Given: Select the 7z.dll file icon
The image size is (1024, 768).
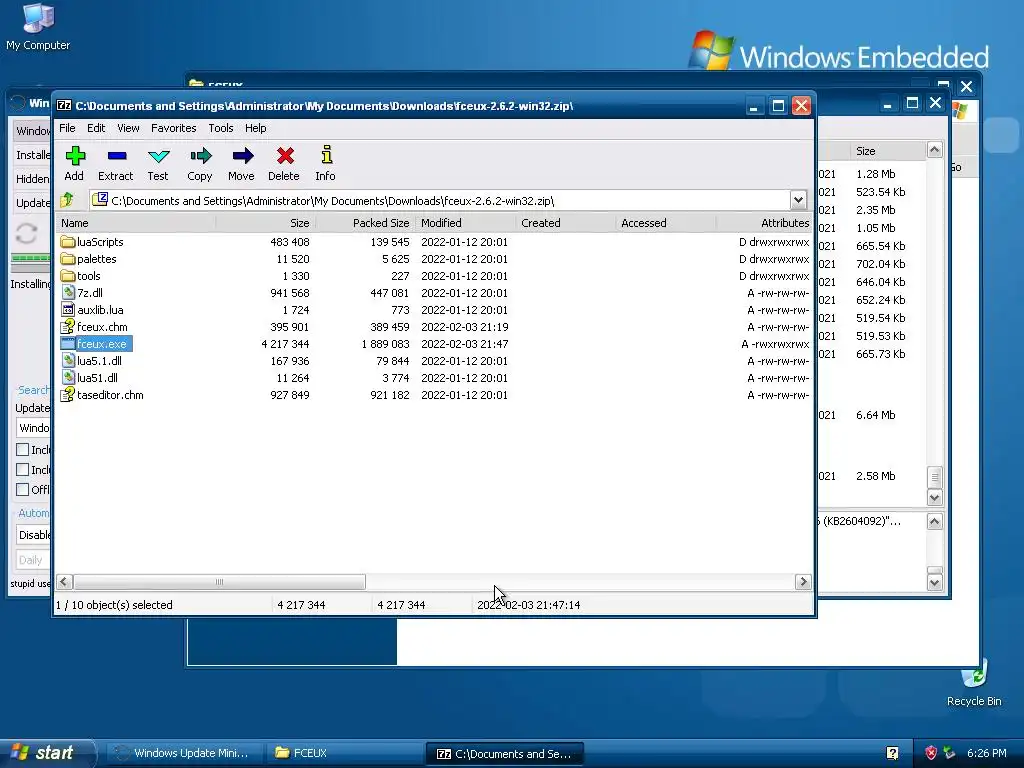Looking at the screenshot, I should [68, 293].
